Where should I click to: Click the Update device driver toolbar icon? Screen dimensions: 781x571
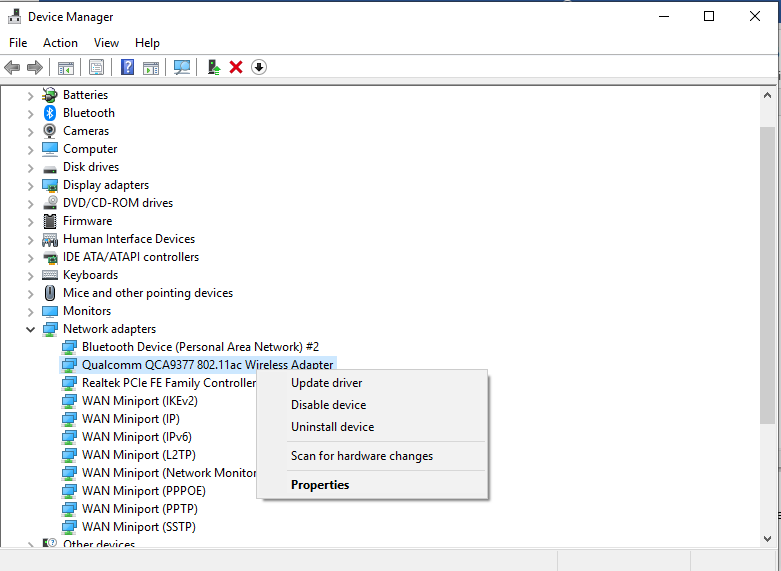pyautogui.click(x=214, y=67)
